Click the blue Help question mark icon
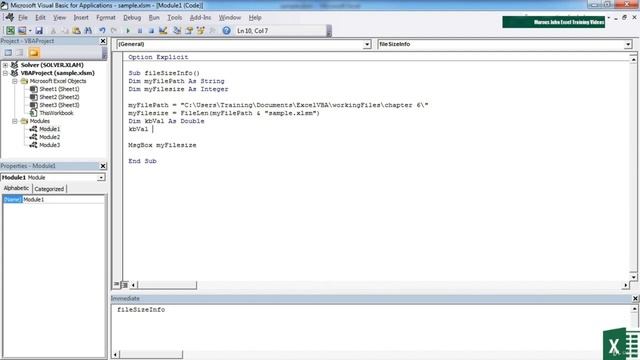Screen dimensions: 640x360 pos(227,31)
